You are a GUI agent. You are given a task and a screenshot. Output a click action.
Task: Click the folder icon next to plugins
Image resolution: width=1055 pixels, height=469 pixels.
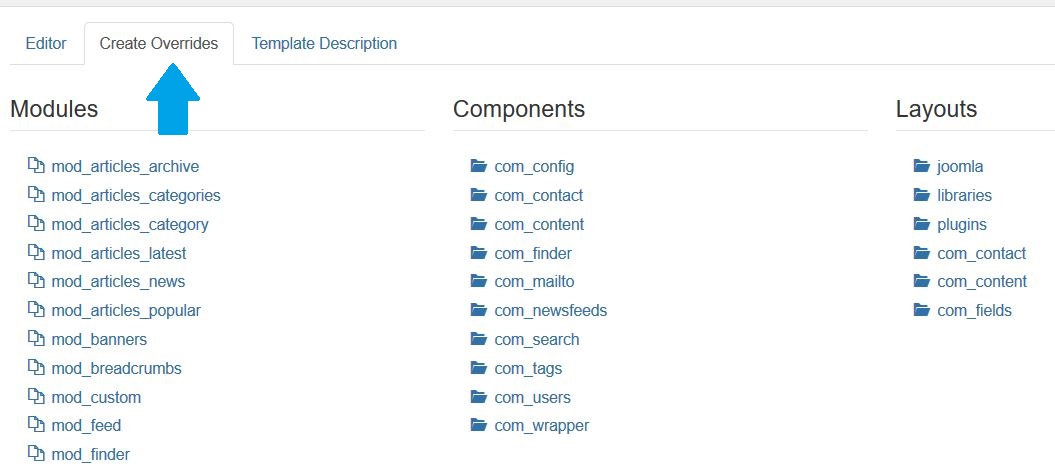(922, 223)
